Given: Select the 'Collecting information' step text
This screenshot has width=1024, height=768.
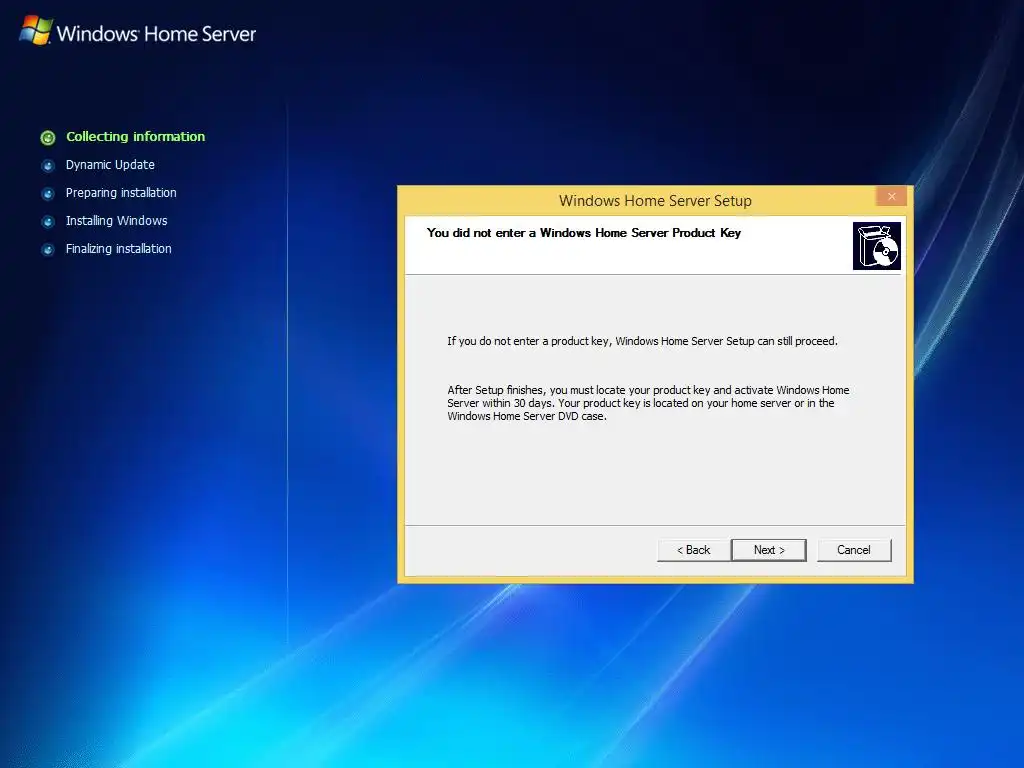Looking at the screenshot, I should [x=135, y=136].
